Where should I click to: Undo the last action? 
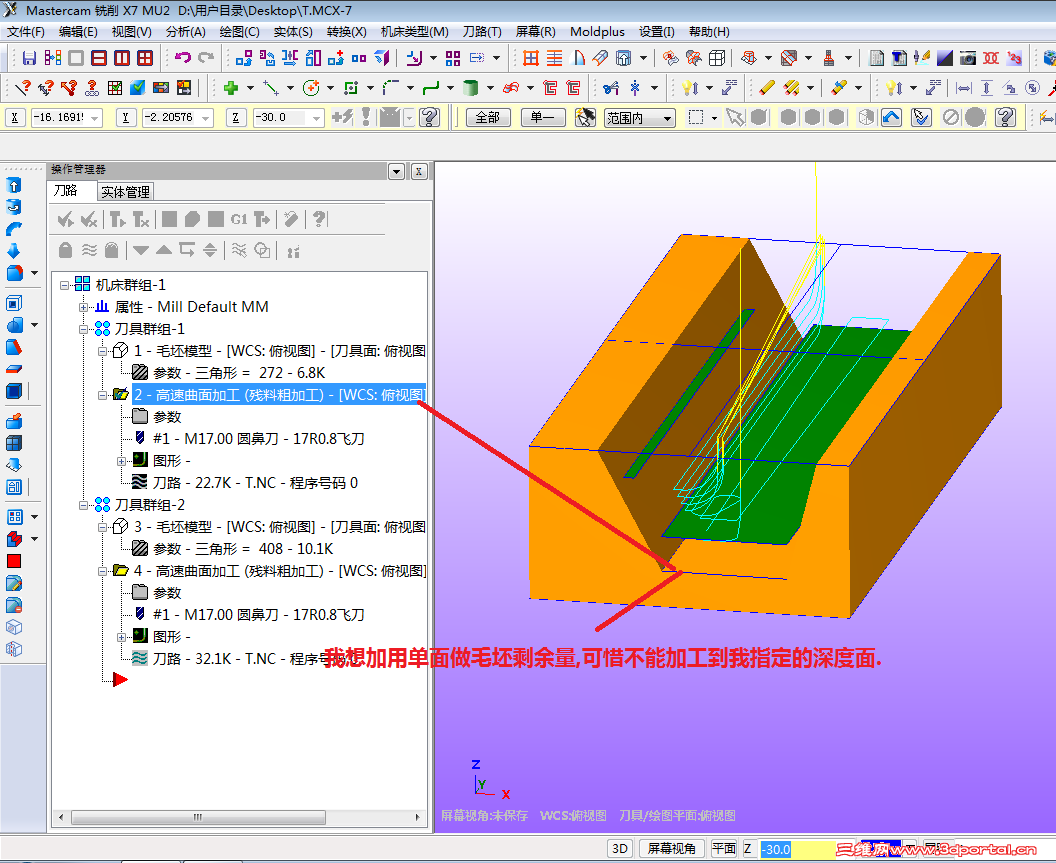[183, 58]
